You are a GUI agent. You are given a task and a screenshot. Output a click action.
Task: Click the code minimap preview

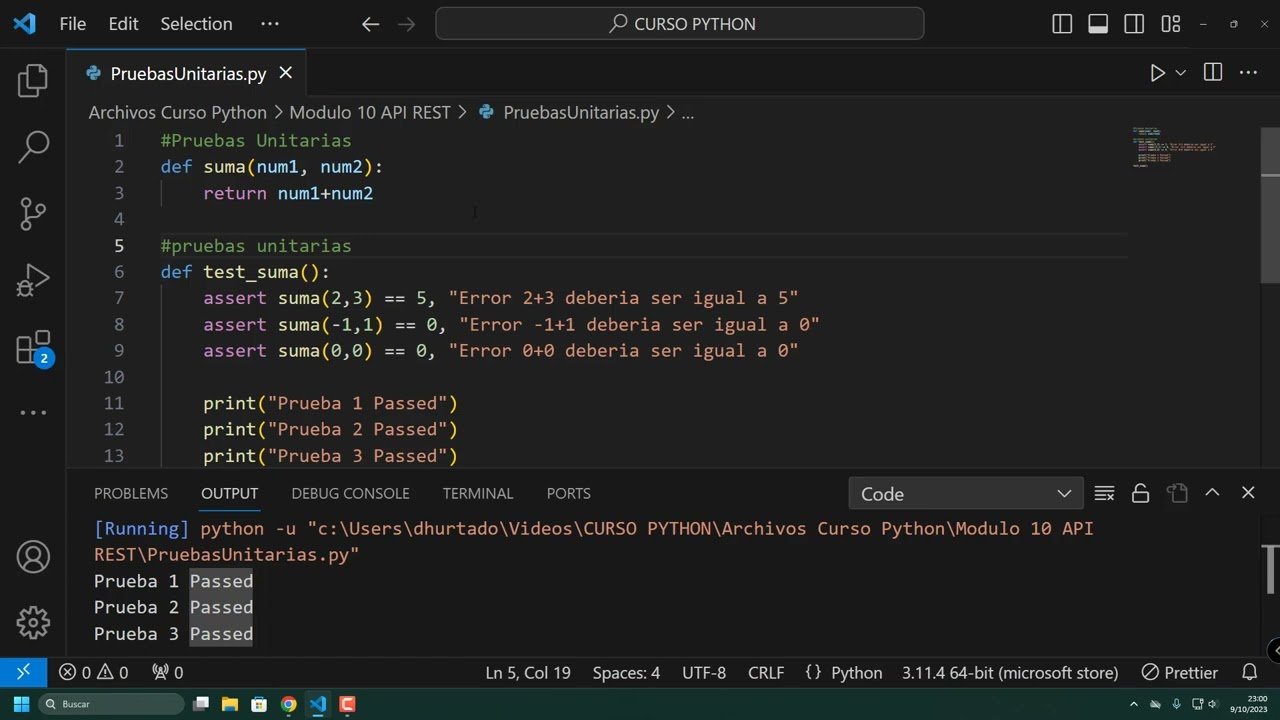(1174, 147)
